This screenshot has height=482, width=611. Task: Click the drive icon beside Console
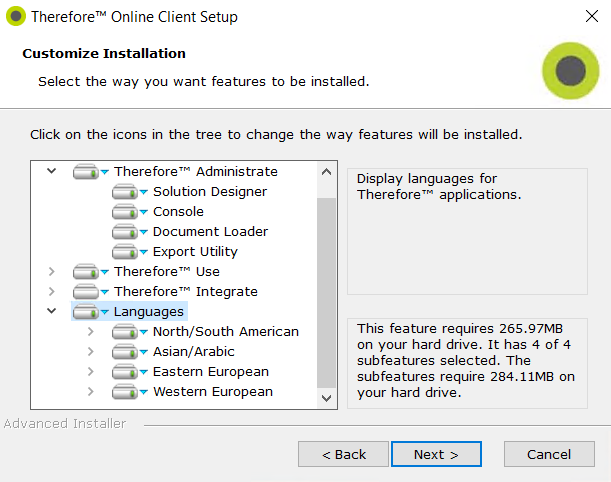(x=125, y=212)
